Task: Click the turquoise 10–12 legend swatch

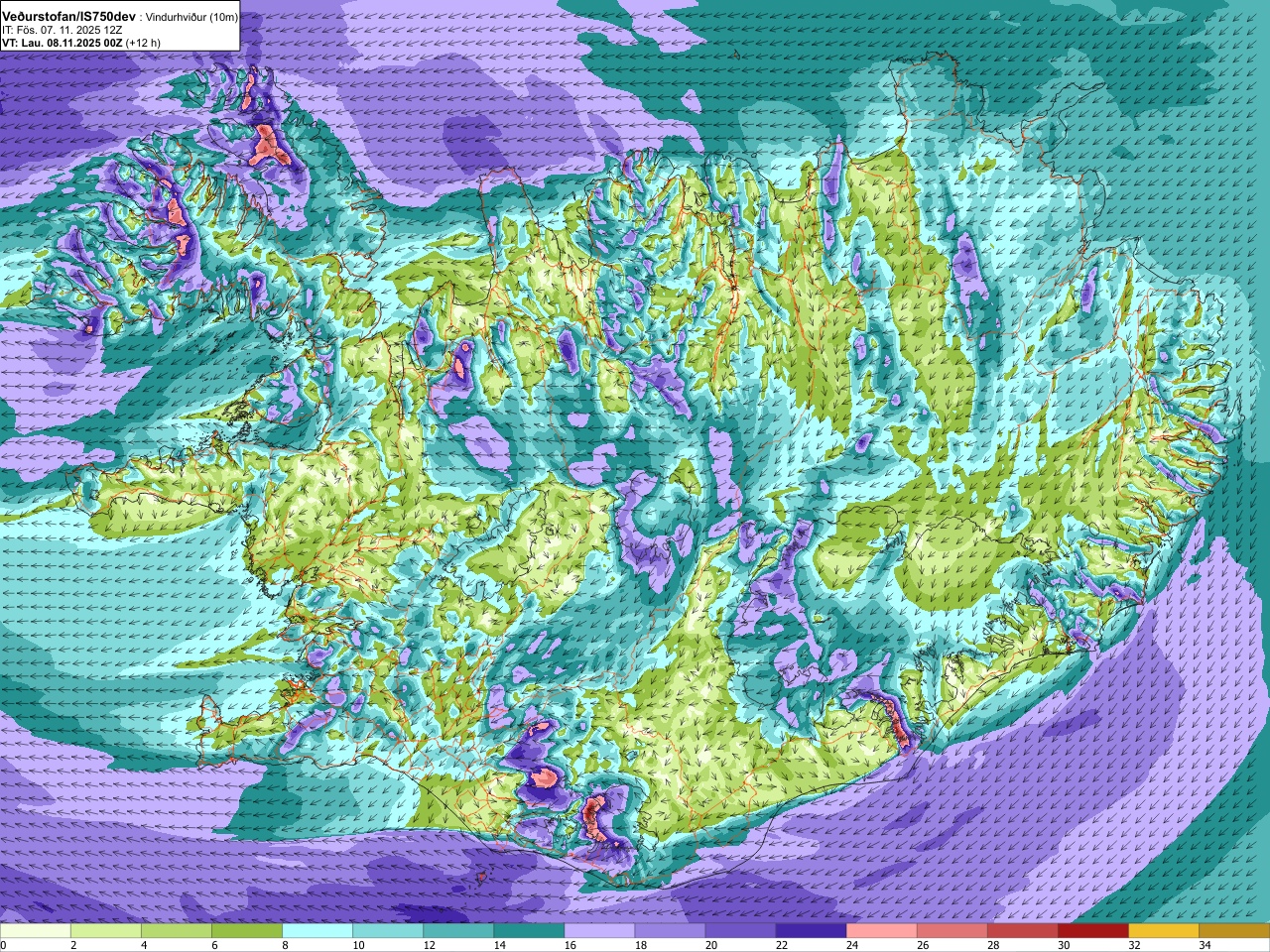Action: click(388, 931)
